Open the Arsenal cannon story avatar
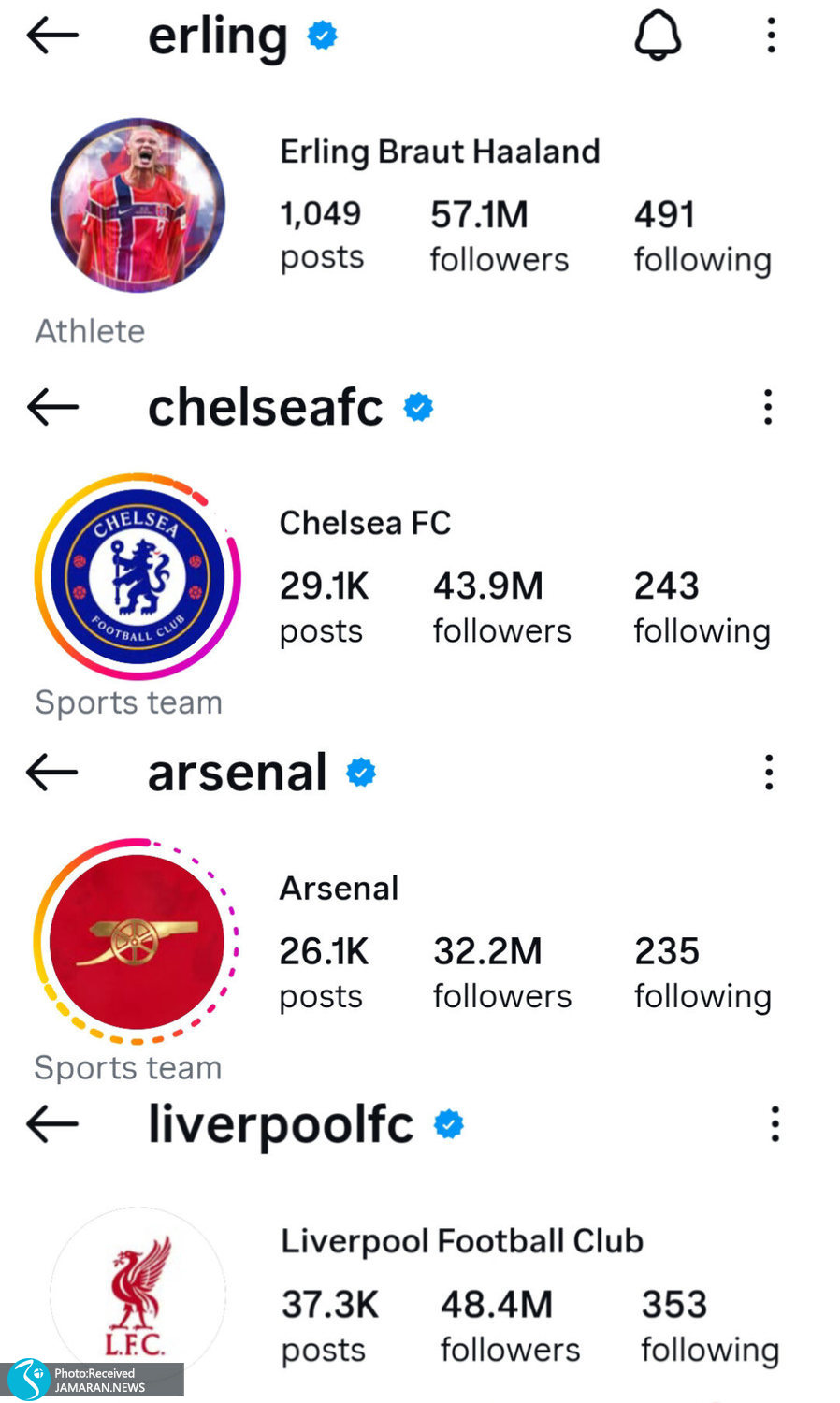This screenshot has height=1403, width=840. (x=137, y=941)
